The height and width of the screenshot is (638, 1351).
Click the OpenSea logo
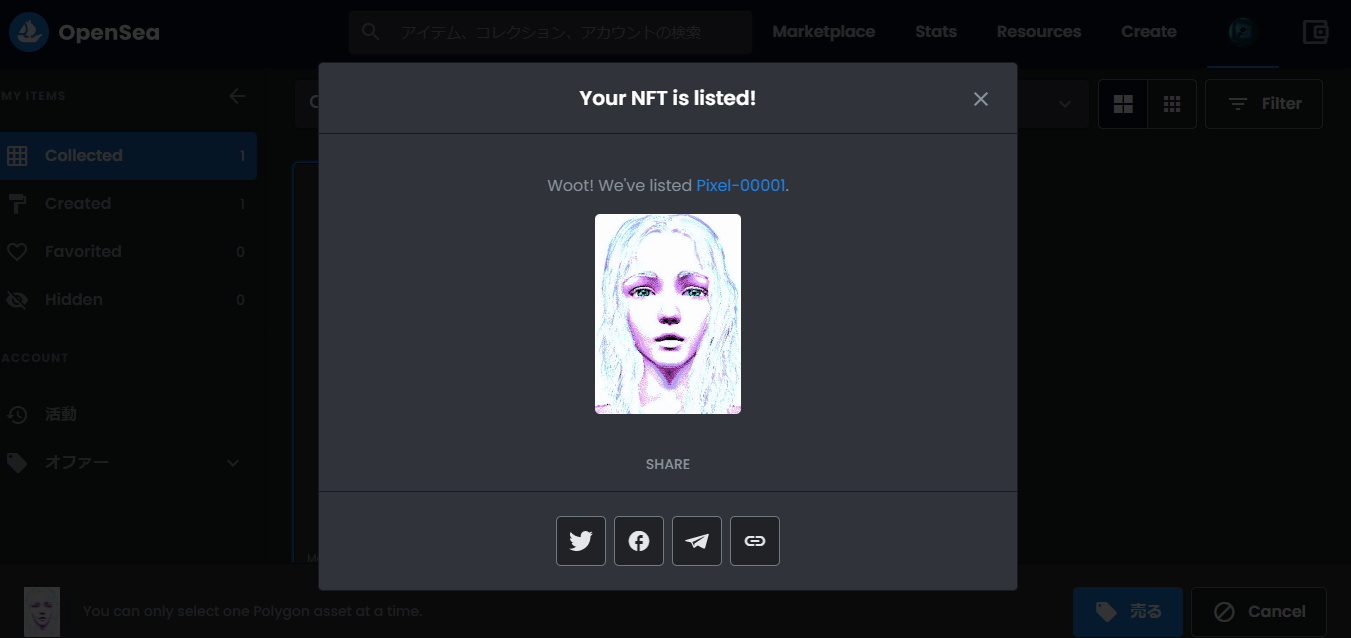84,33
